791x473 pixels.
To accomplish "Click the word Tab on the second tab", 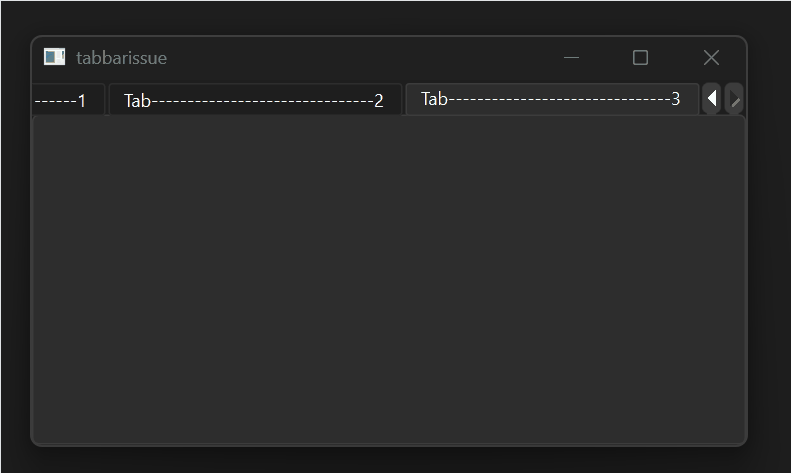I will point(137,101).
